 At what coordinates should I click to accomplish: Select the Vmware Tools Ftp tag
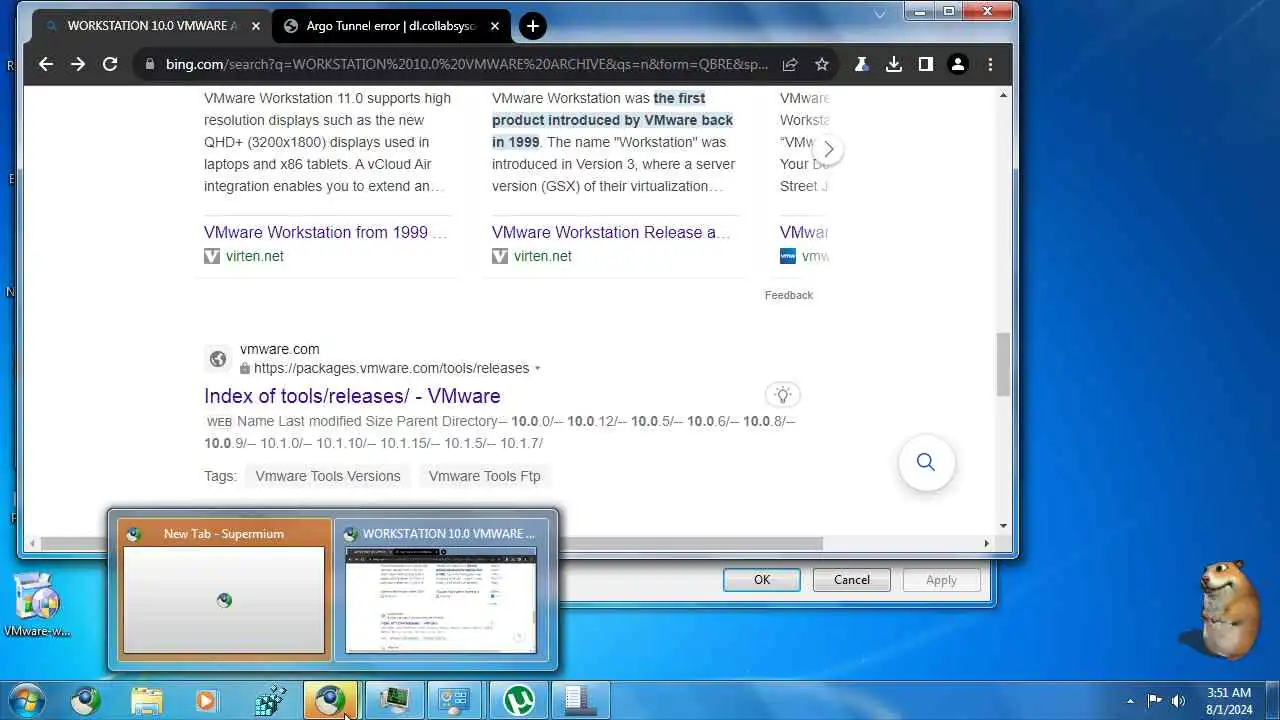[485, 476]
